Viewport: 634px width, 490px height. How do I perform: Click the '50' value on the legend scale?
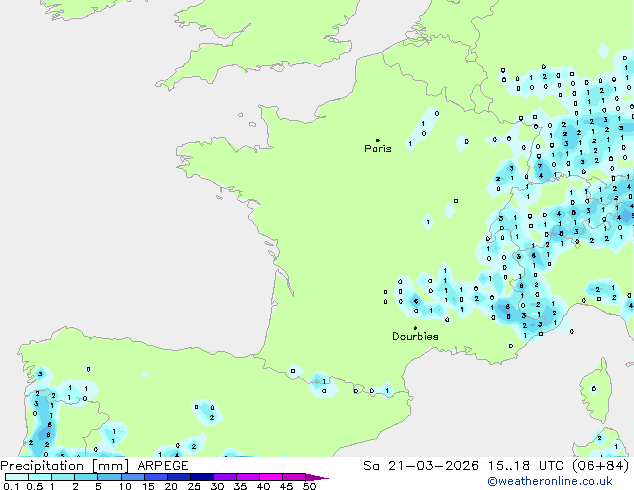point(309,487)
